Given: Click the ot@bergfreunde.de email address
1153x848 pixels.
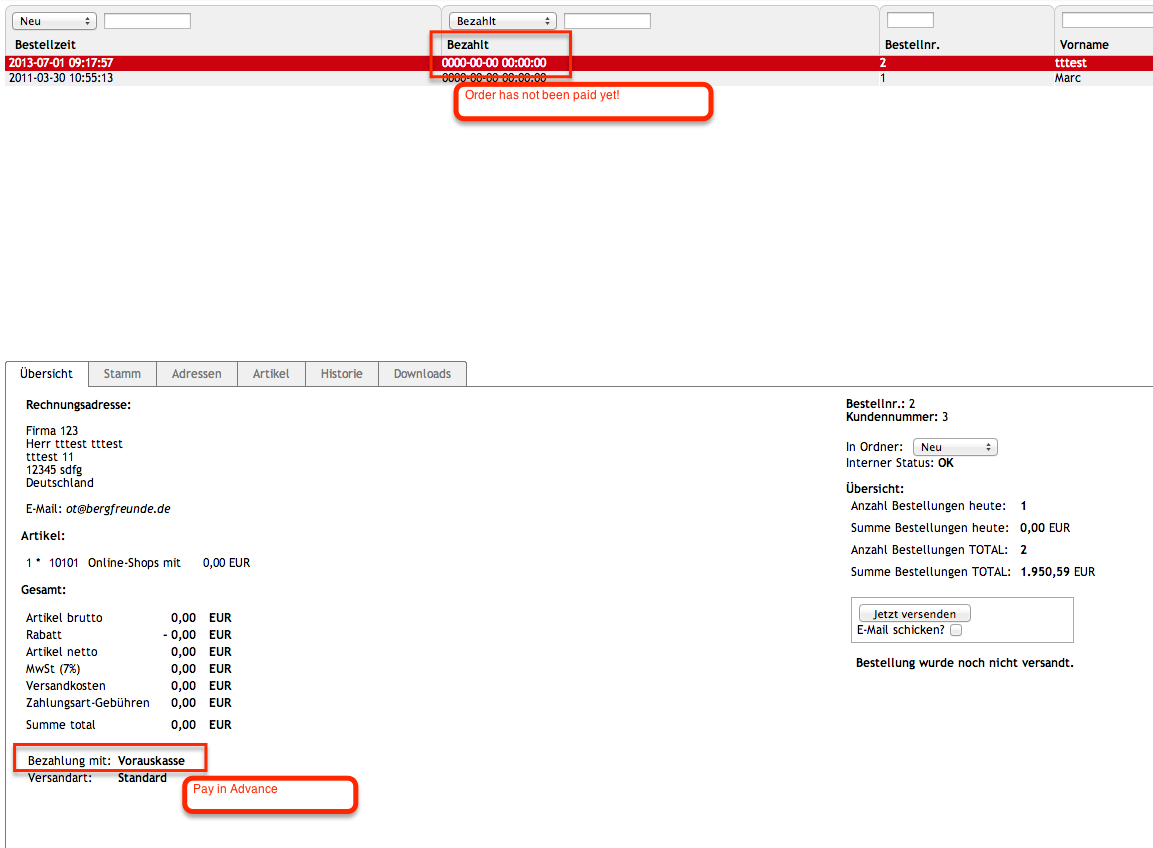Looking at the screenshot, I should [x=118, y=508].
